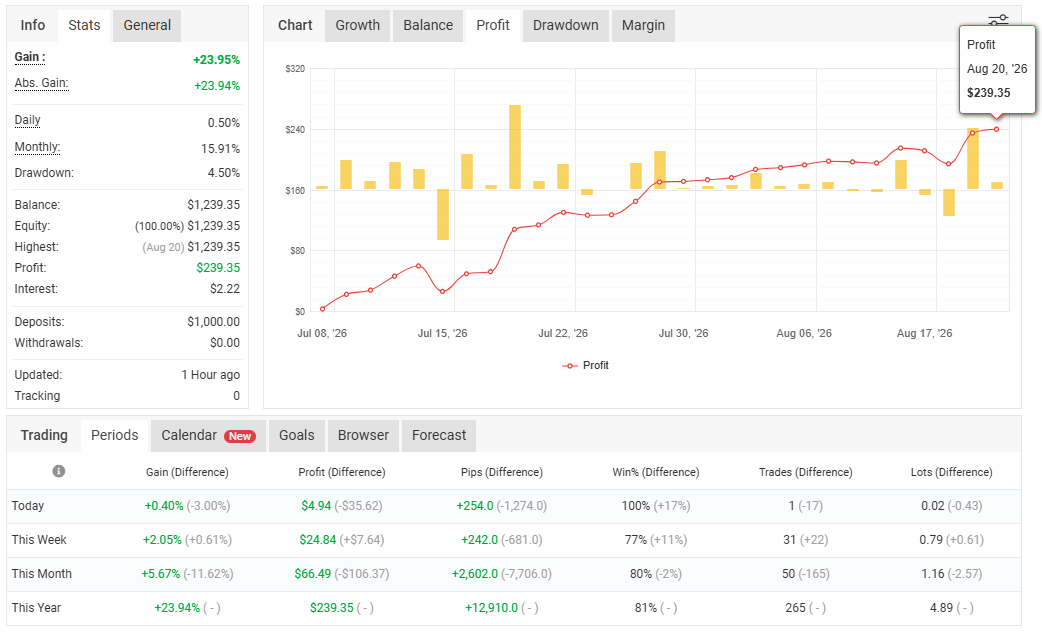Open the Goals tab
The height and width of the screenshot is (633, 1042).
pyautogui.click(x=296, y=435)
